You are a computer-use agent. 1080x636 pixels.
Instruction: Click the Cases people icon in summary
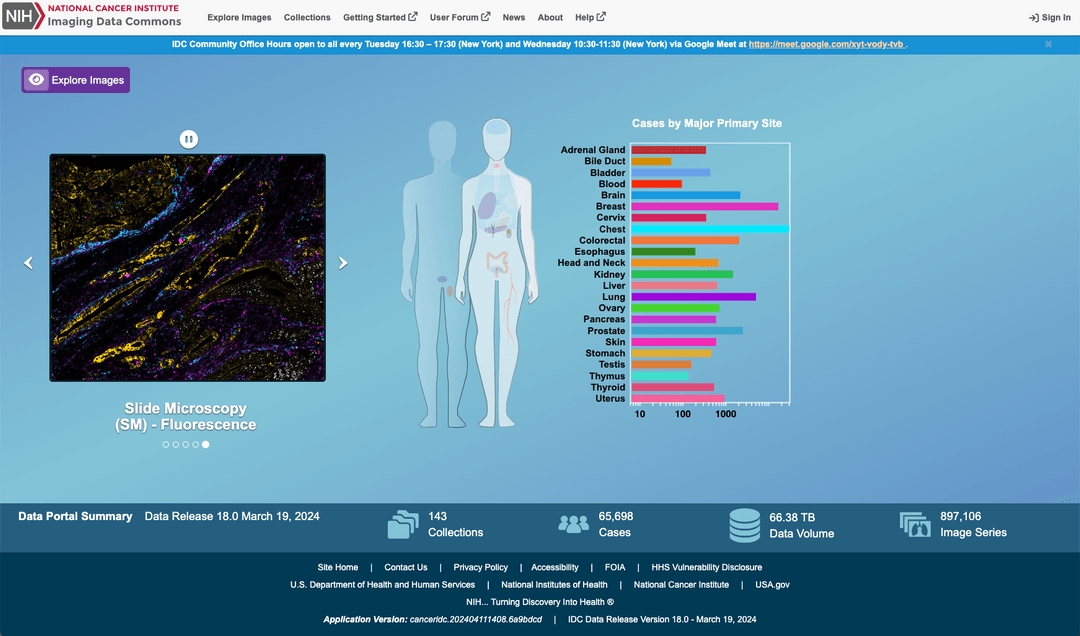coord(573,525)
